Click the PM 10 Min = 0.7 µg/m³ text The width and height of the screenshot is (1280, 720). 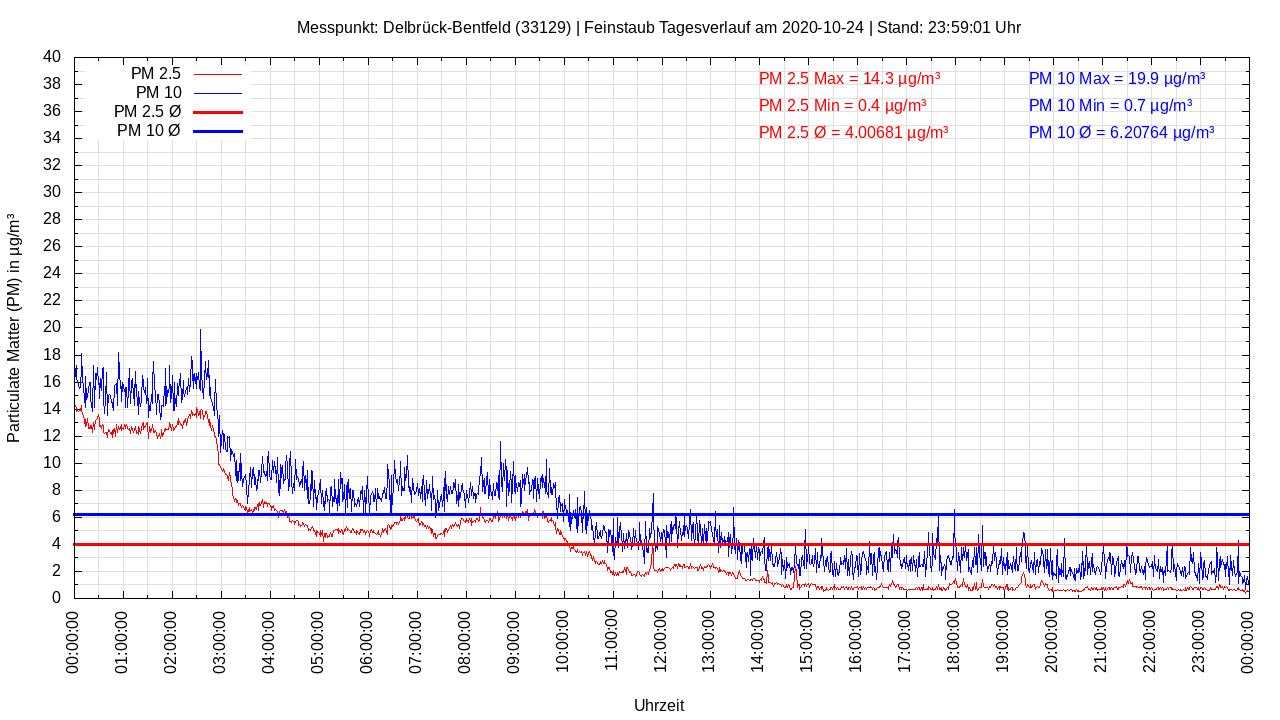coord(1110,105)
